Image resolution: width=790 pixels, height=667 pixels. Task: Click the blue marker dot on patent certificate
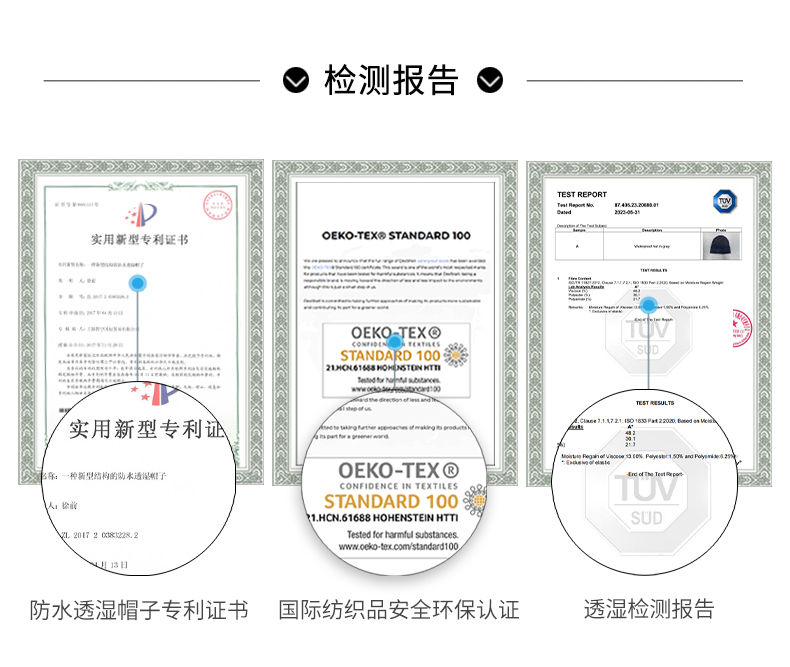coord(138,283)
